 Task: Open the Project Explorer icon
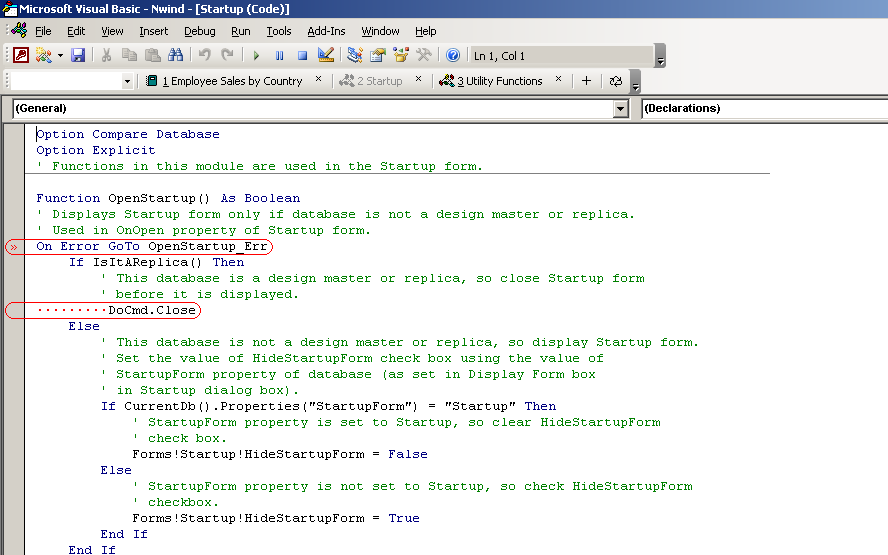click(x=355, y=55)
